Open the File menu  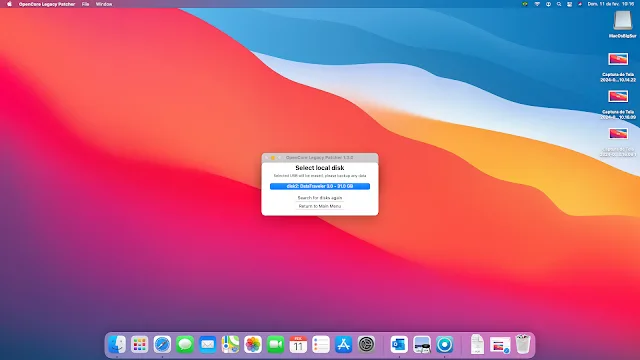point(85,4)
